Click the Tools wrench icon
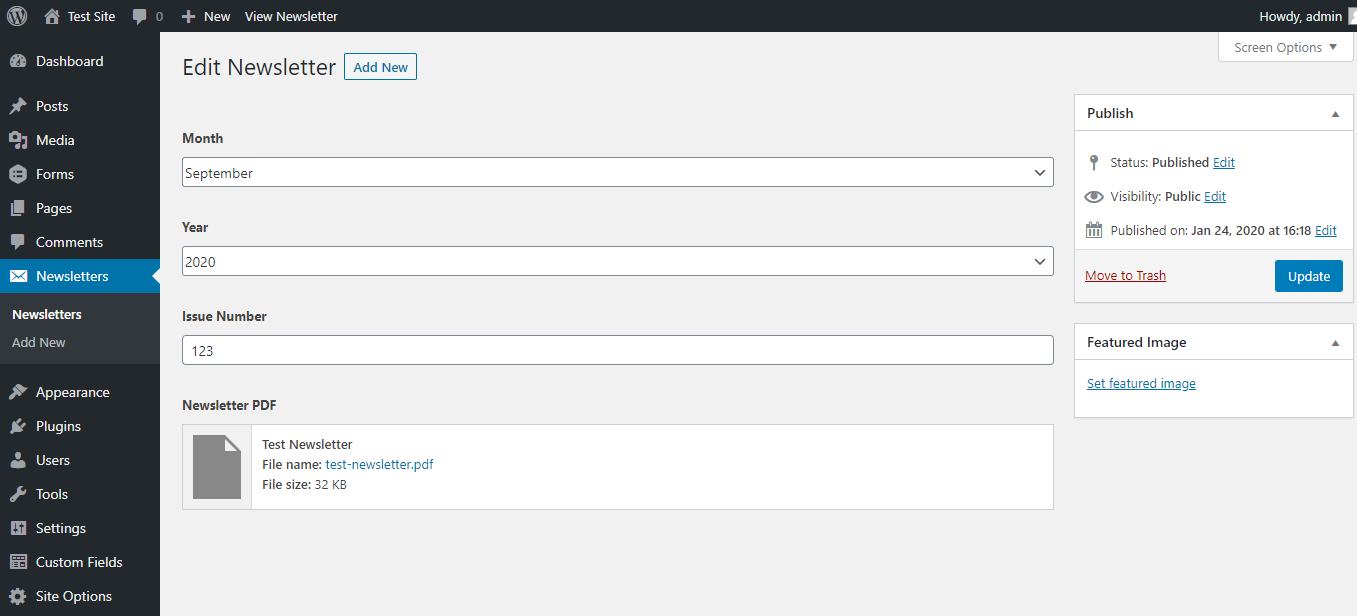 click(x=17, y=494)
